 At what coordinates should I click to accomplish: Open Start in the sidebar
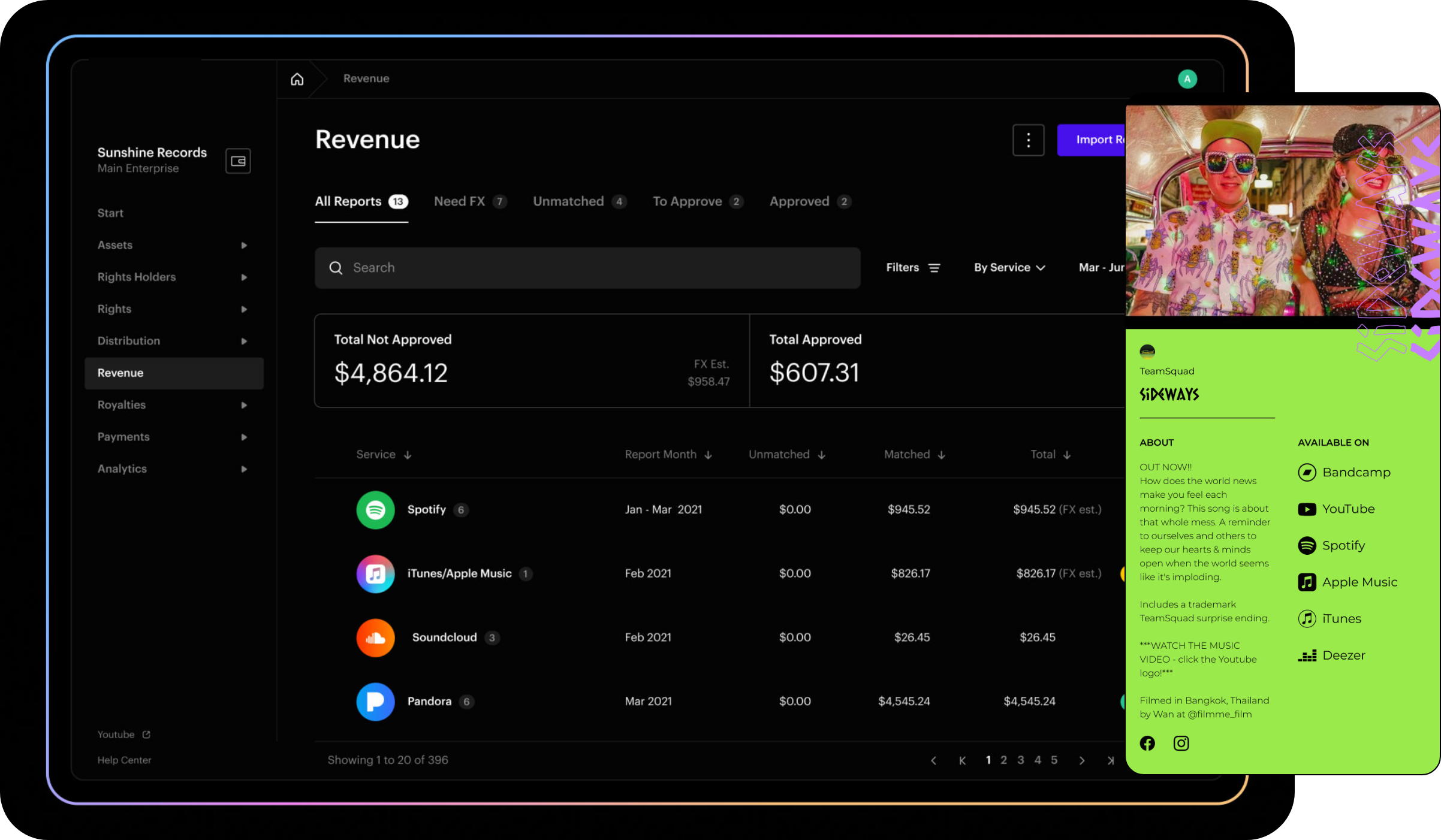pos(110,213)
